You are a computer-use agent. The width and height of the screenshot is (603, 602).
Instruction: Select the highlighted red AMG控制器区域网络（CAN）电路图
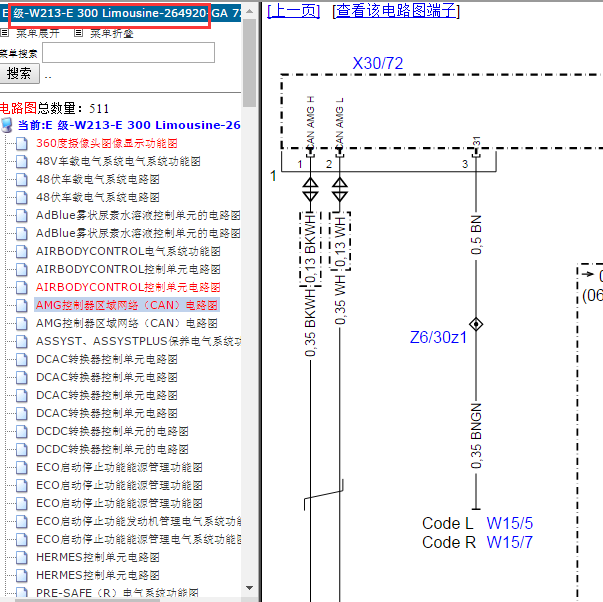127,305
